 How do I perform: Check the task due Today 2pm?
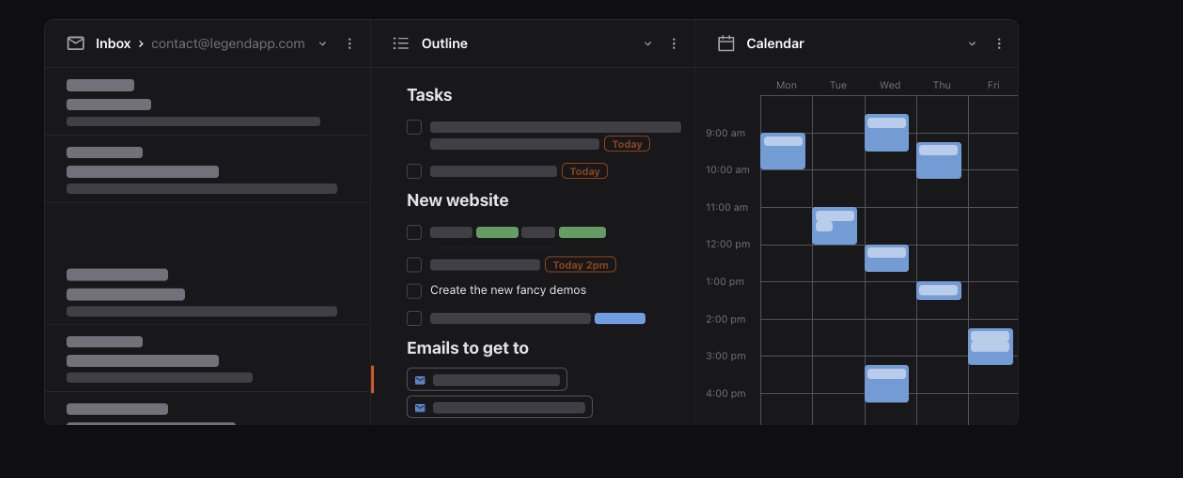pyautogui.click(x=414, y=265)
